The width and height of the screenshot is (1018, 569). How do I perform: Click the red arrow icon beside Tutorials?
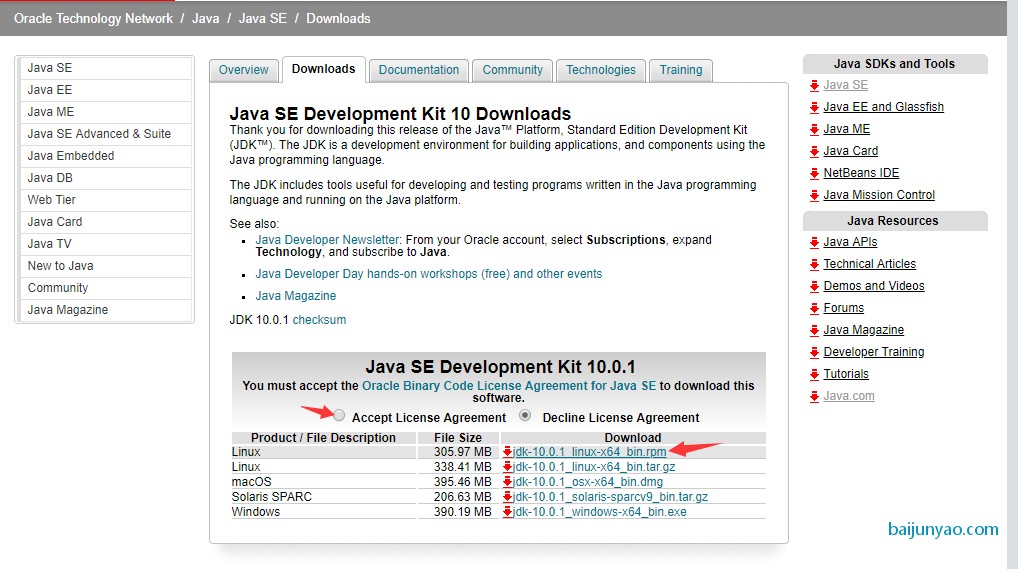pos(814,375)
